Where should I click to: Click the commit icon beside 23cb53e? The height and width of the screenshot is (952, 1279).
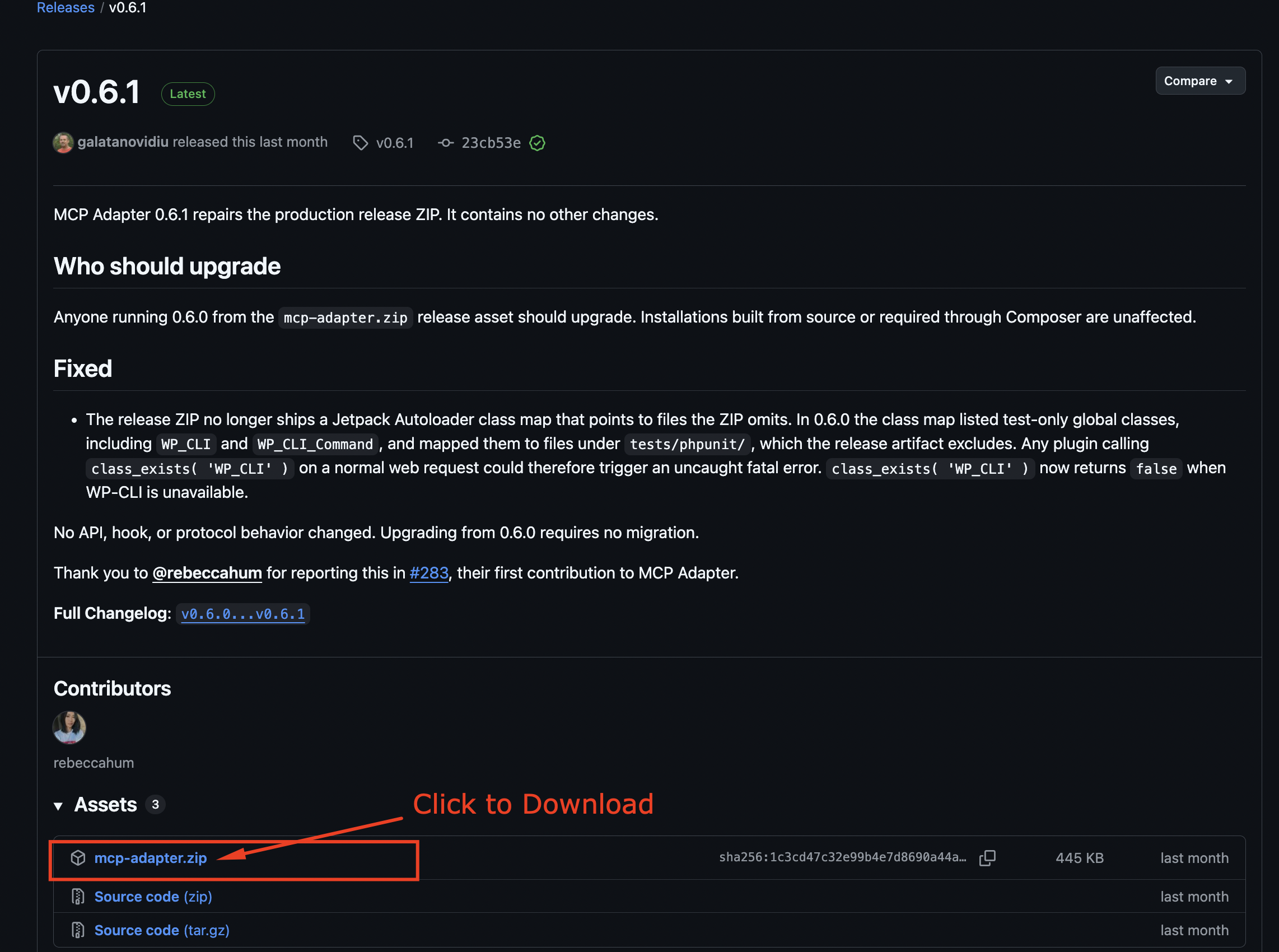coord(445,143)
